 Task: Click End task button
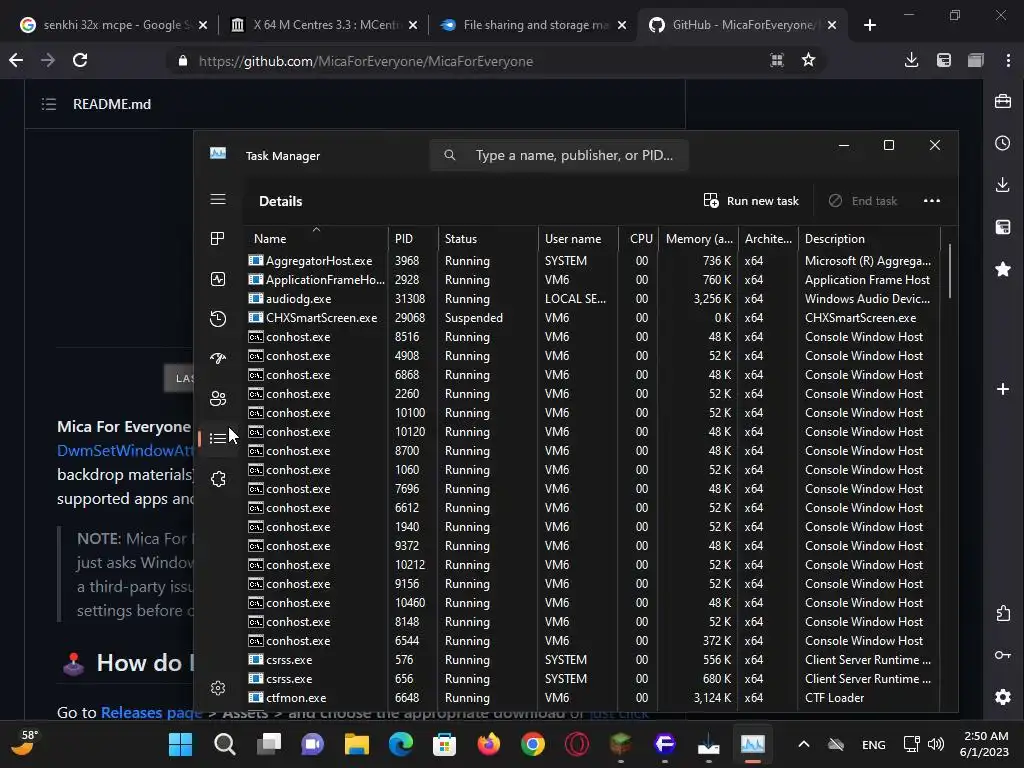click(x=863, y=200)
